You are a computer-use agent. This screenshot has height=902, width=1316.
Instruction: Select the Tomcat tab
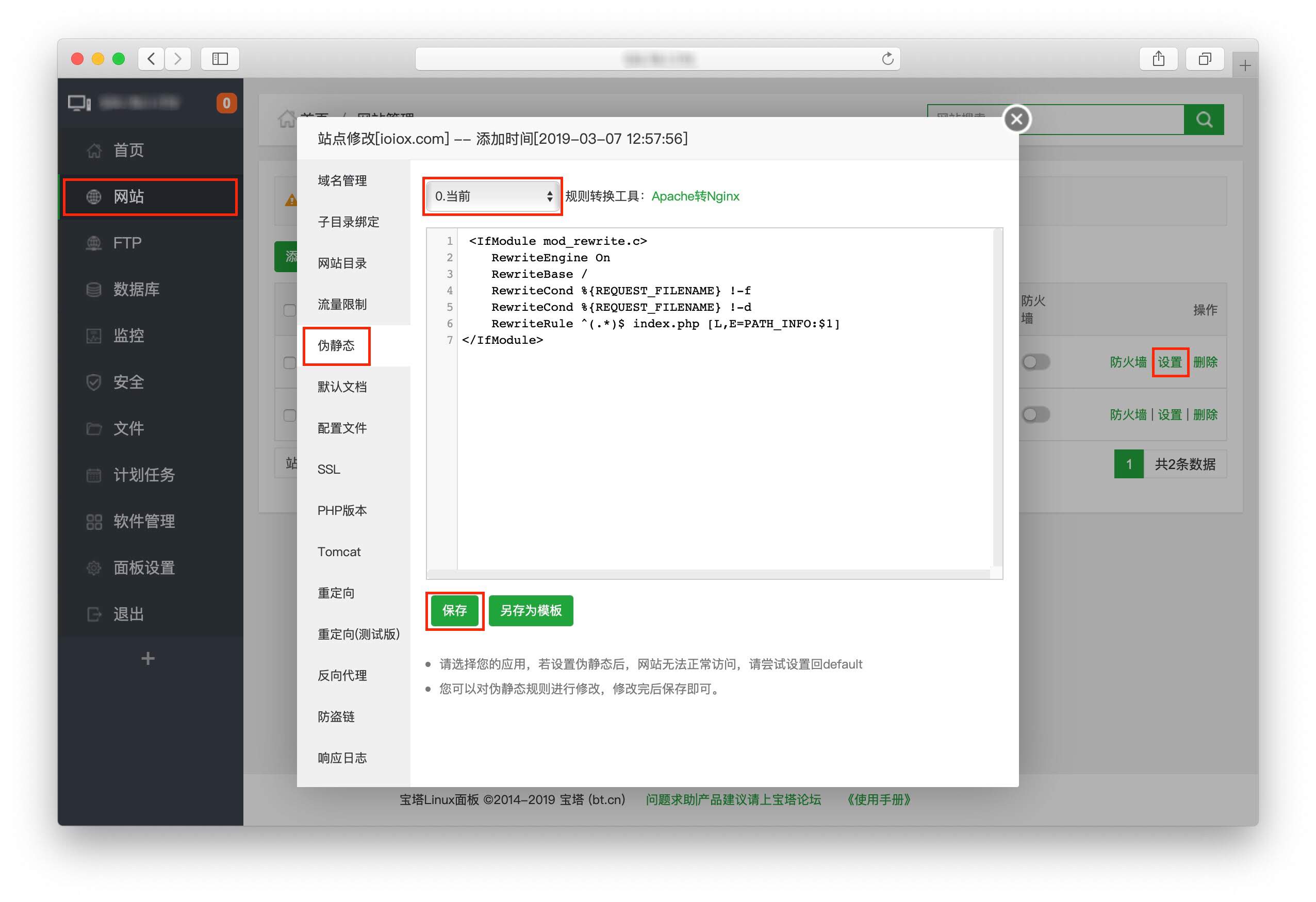353,552
